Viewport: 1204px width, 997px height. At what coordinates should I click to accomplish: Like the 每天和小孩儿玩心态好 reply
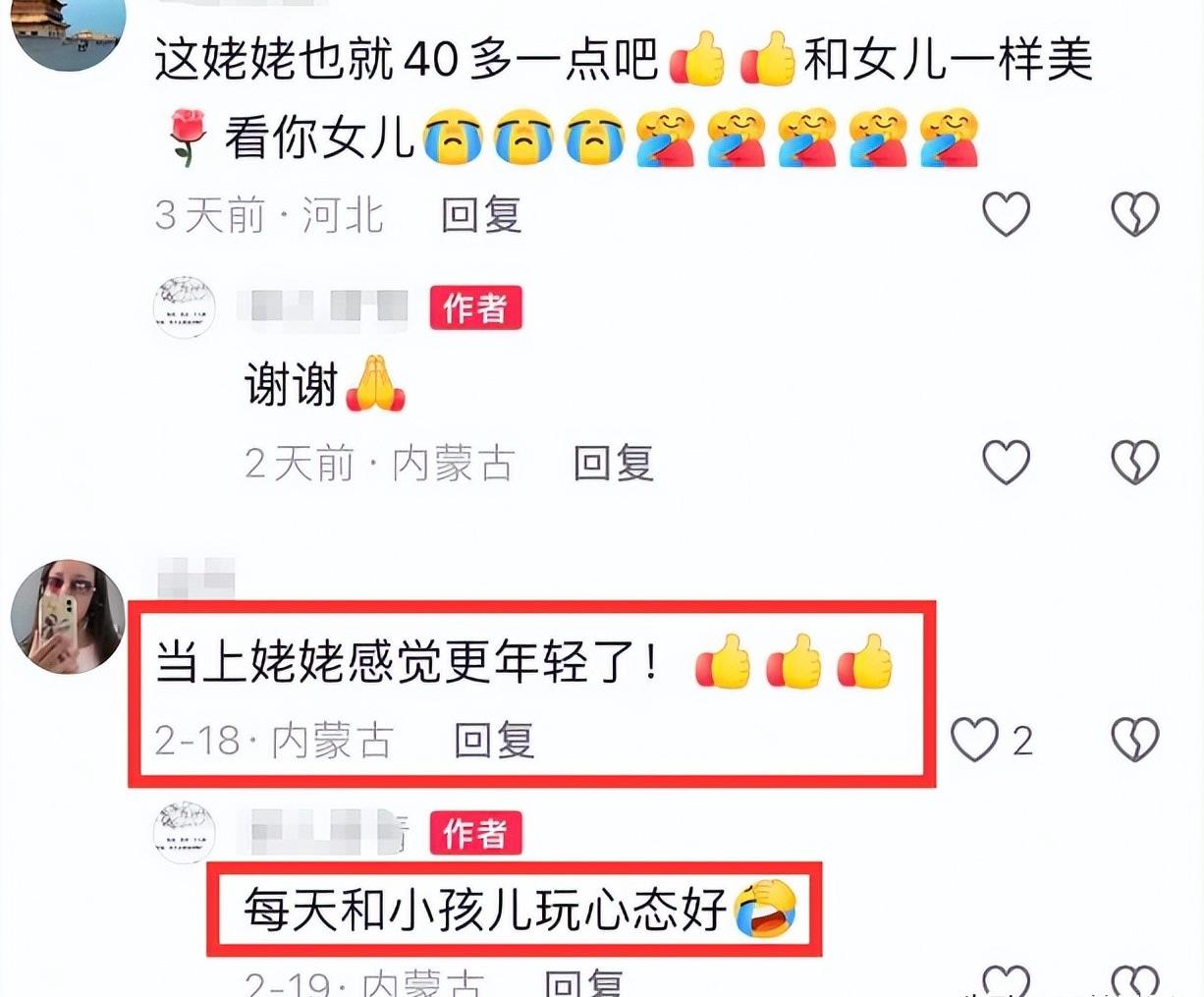click(1007, 982)
